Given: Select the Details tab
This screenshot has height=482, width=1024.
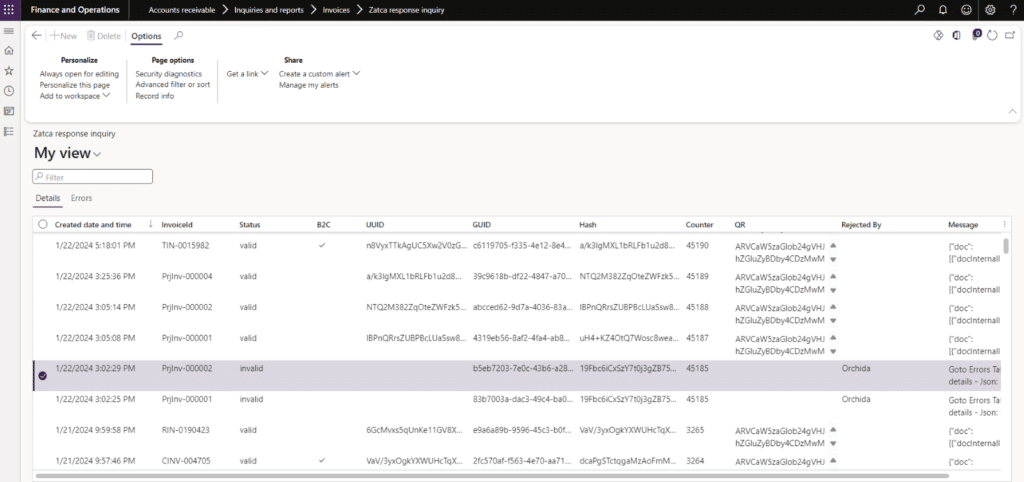Looking at the screenshot, I should point(48,199).
